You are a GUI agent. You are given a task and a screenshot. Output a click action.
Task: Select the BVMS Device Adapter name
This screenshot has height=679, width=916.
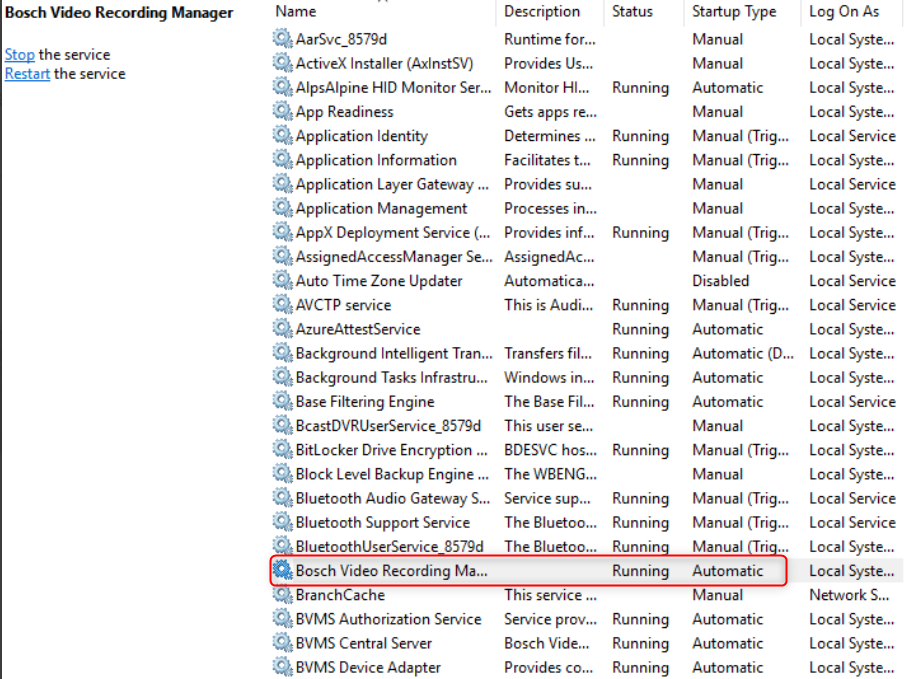(x=368, y=667)
